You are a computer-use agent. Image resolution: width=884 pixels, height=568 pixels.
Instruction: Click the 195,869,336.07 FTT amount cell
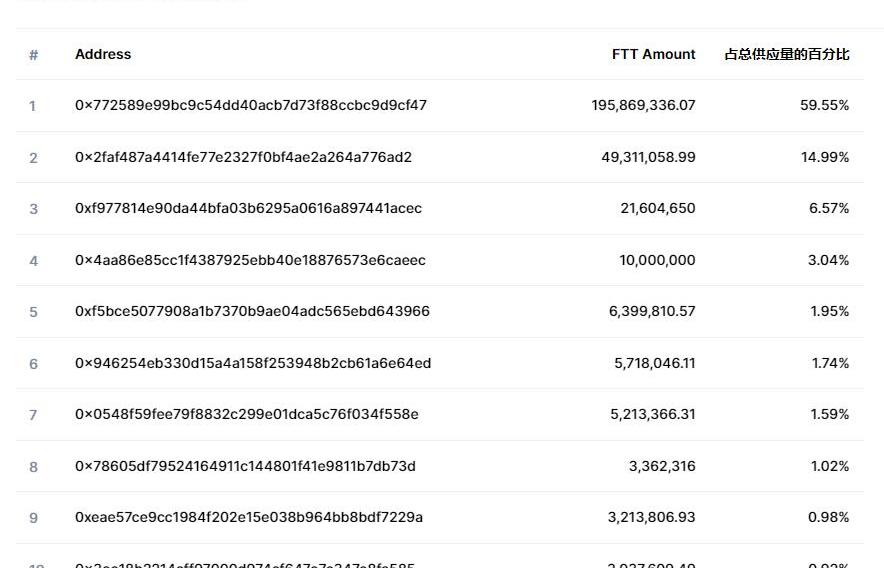point(643,105)
